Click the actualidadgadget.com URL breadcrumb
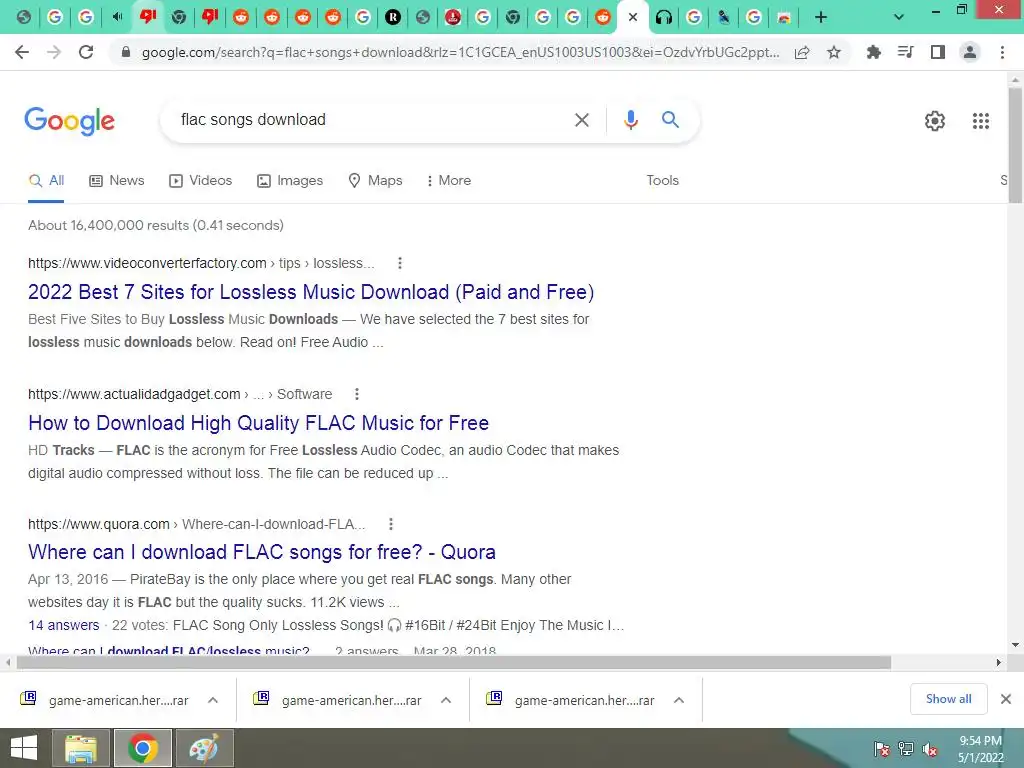Screen dimensions: 1024x768 [x=180, y=394]
